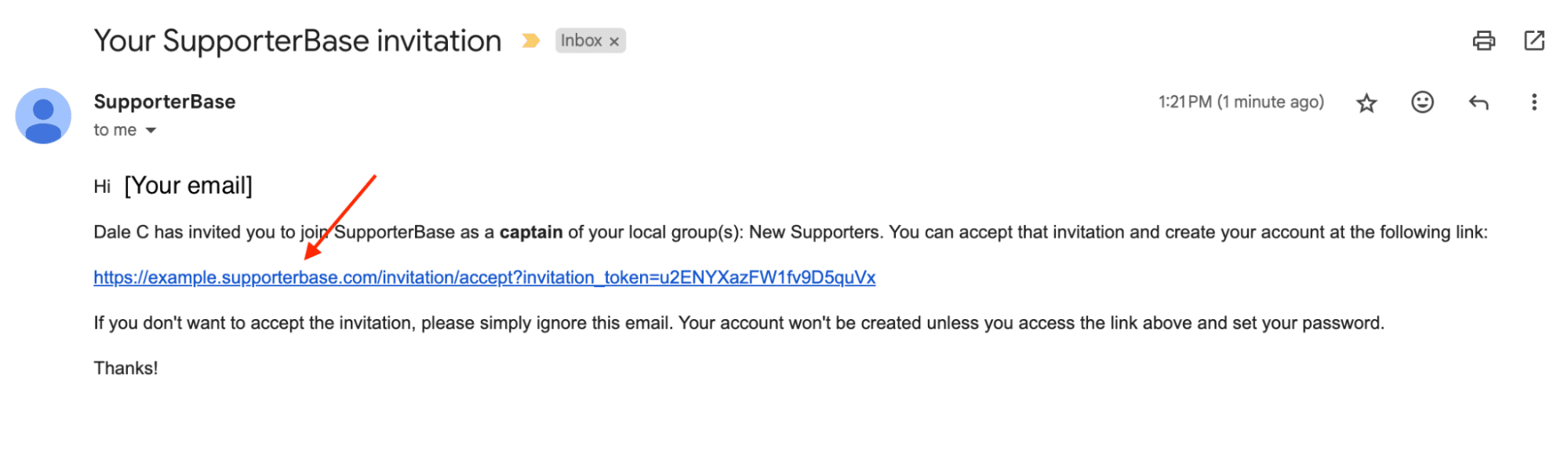Click the bold word "captain"

pos(530,232)
